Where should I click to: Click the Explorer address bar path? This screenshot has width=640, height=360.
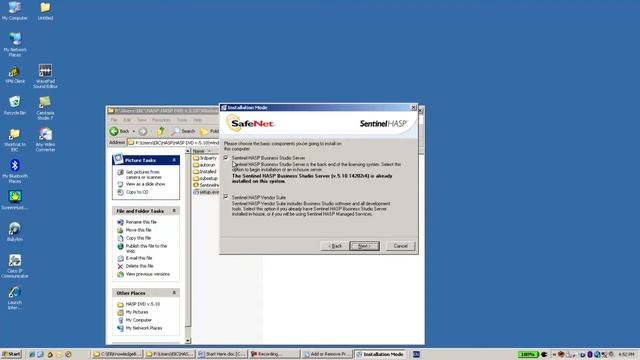(173, 142)
